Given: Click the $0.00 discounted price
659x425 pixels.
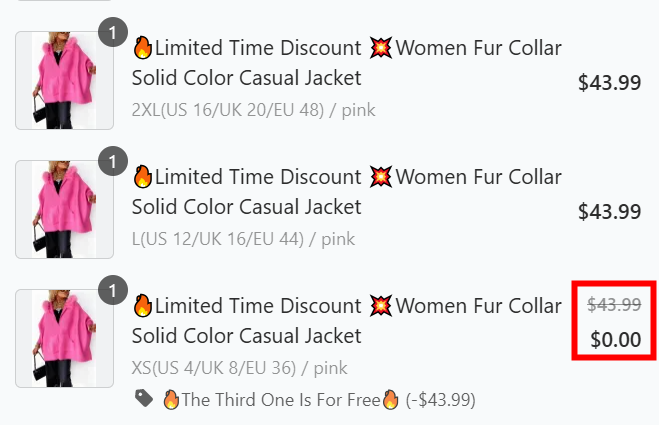Looking at the screenshot, I should coord(615,339).
